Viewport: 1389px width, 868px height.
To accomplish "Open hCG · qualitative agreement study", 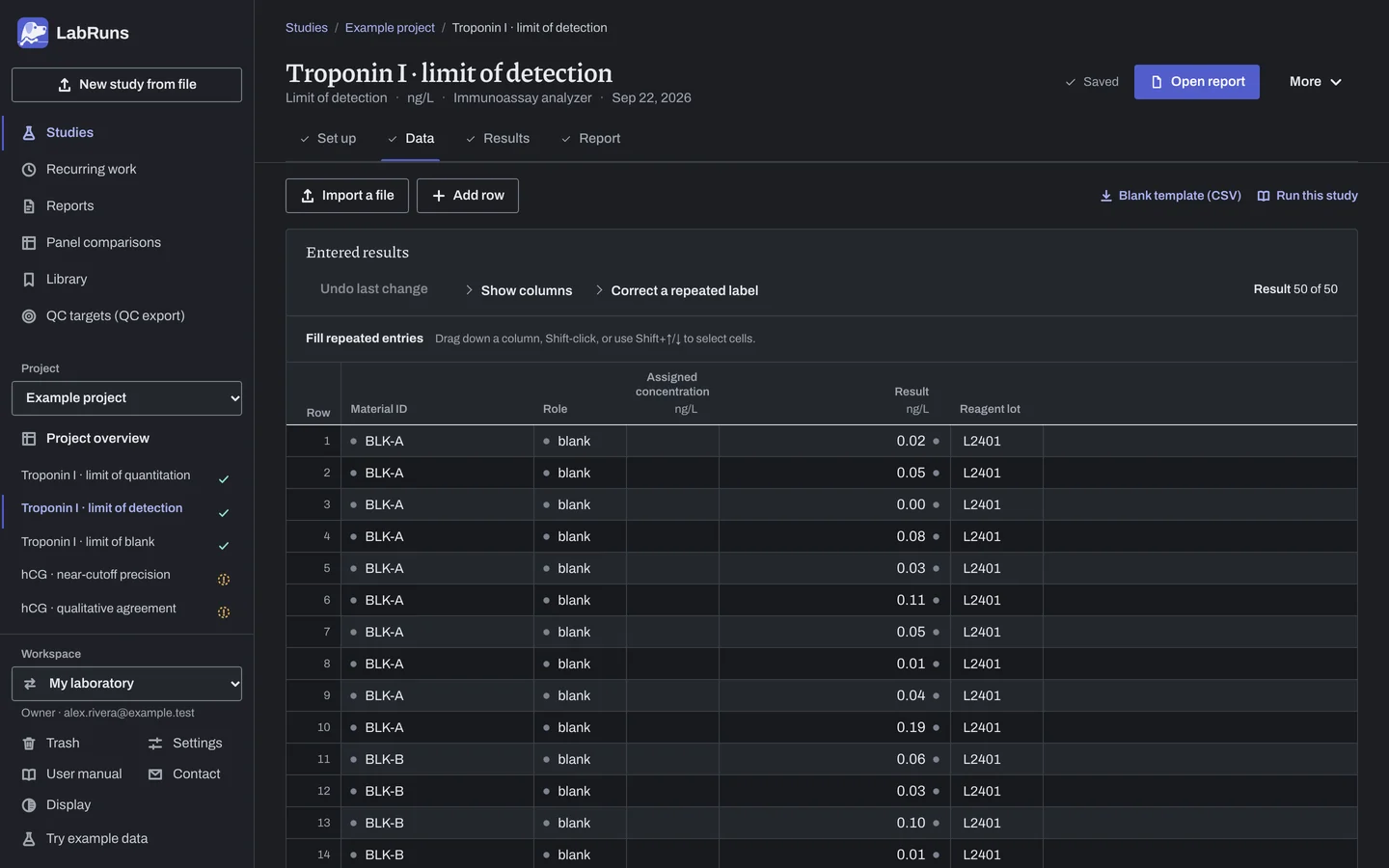I will click(126, 610).
